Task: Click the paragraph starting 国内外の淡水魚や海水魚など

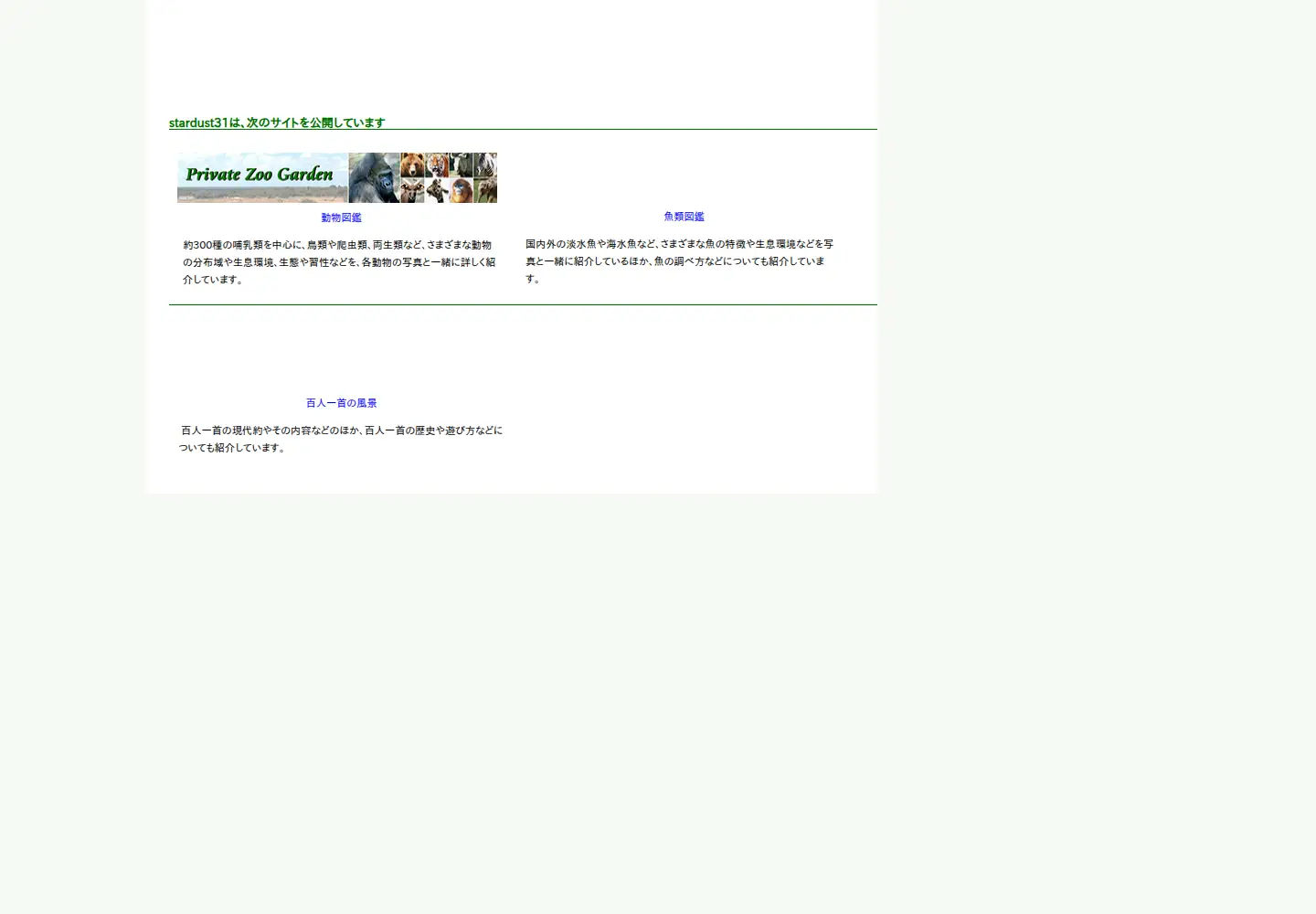Action: click(681, 261)
